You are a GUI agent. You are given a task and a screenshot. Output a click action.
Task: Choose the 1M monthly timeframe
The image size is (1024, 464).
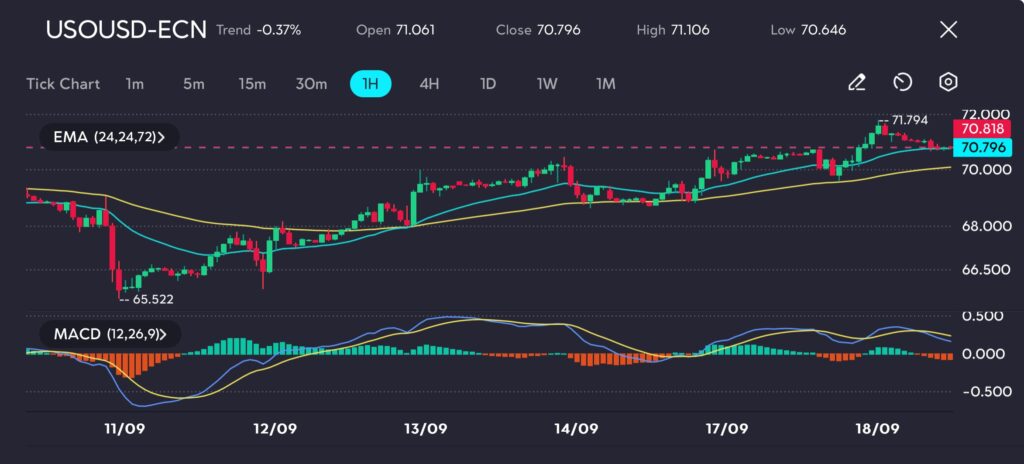pos(605,84)
